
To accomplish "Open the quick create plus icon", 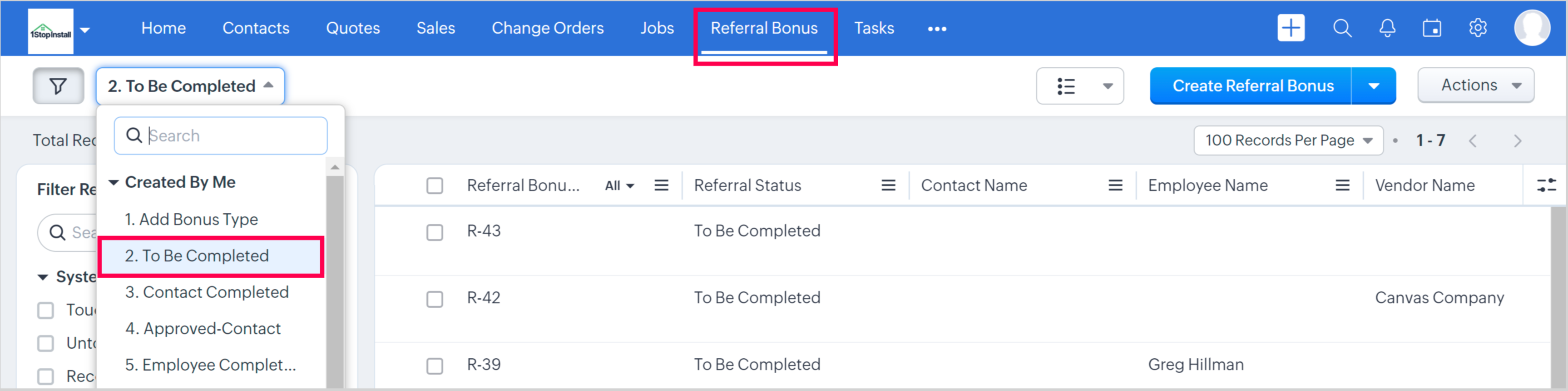I will click(1291, 28).
